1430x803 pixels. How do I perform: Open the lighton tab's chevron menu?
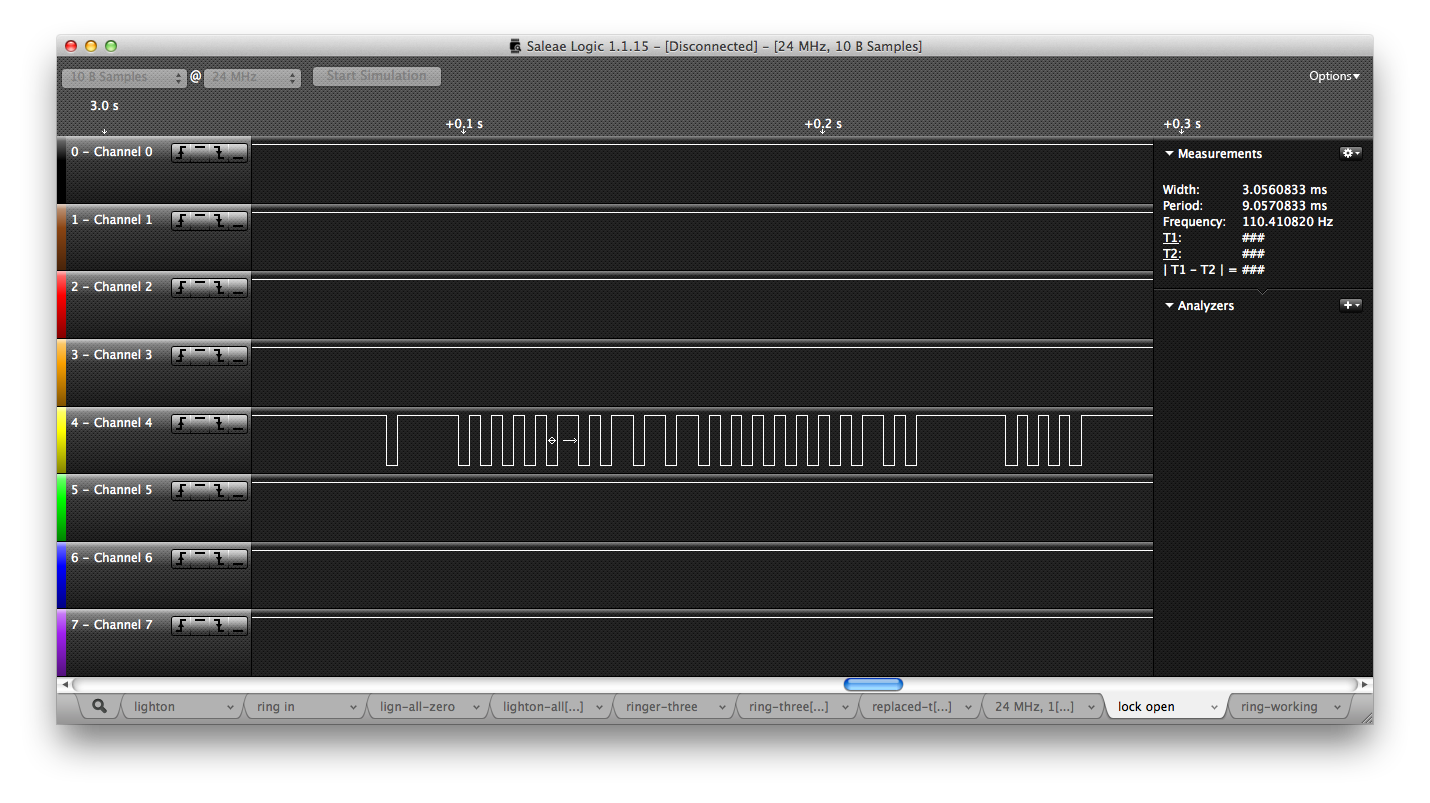coord(230,707)
